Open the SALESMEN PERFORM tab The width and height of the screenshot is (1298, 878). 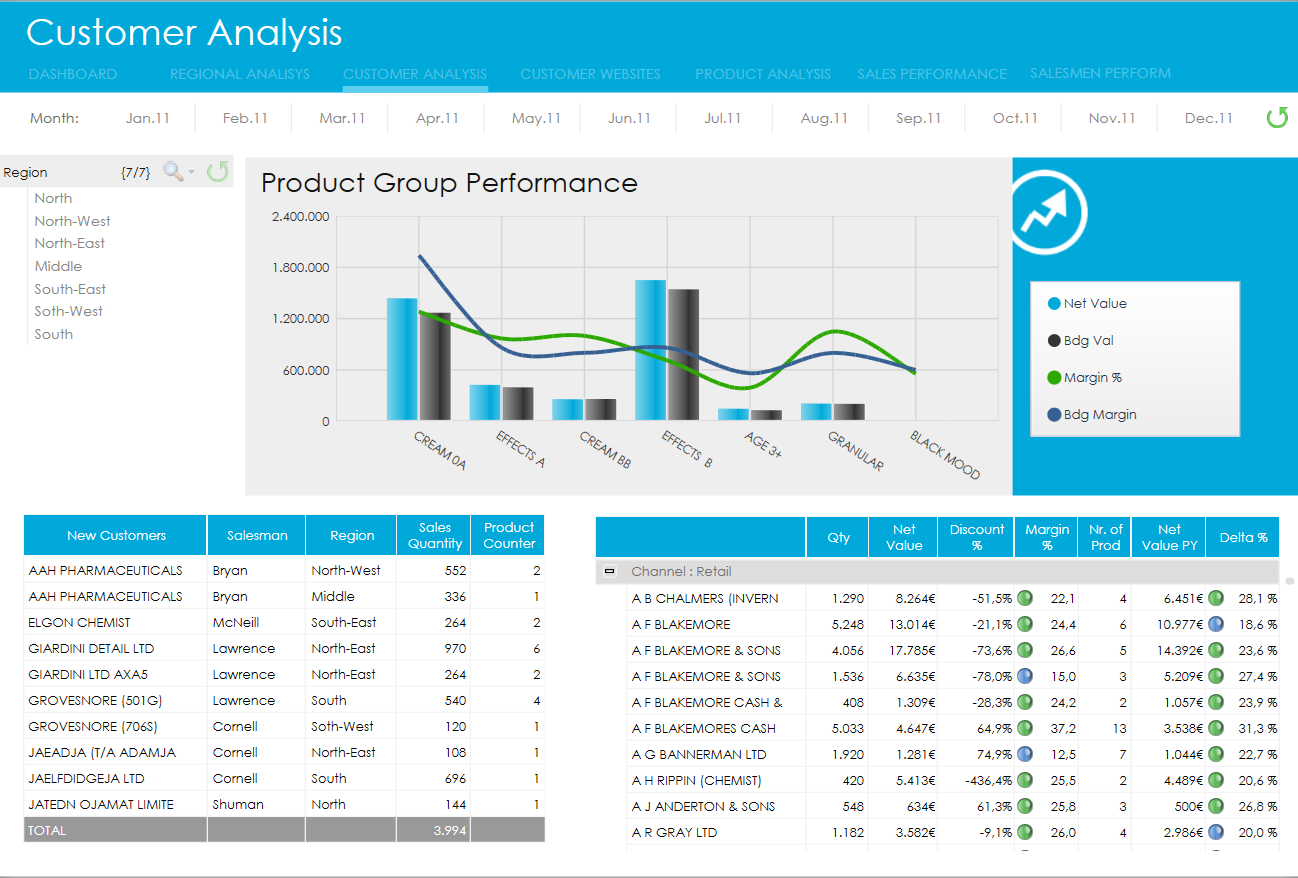(1100, 73)
